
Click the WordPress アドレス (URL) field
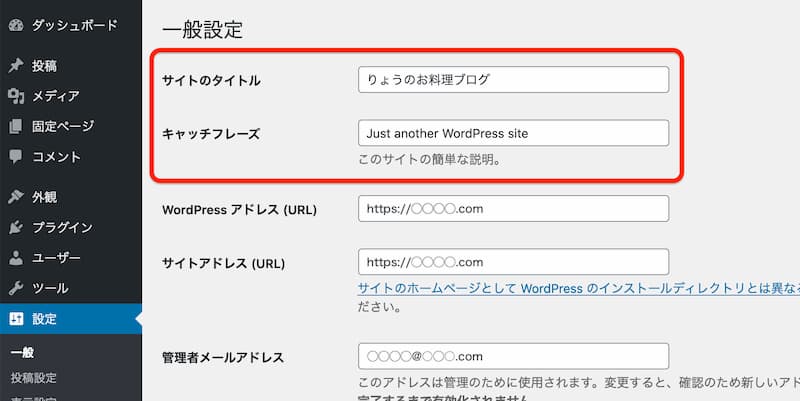[x=513, y=209]
